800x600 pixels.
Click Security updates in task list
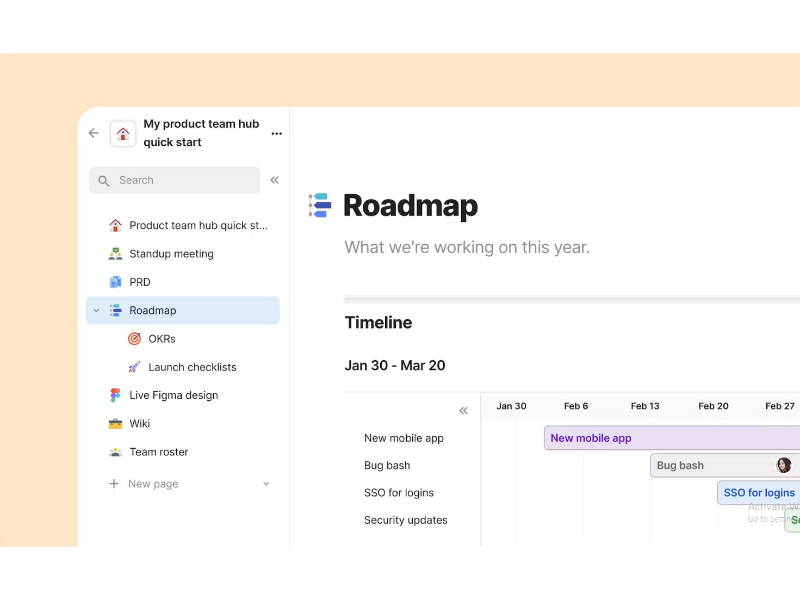[x=406, y=520]
